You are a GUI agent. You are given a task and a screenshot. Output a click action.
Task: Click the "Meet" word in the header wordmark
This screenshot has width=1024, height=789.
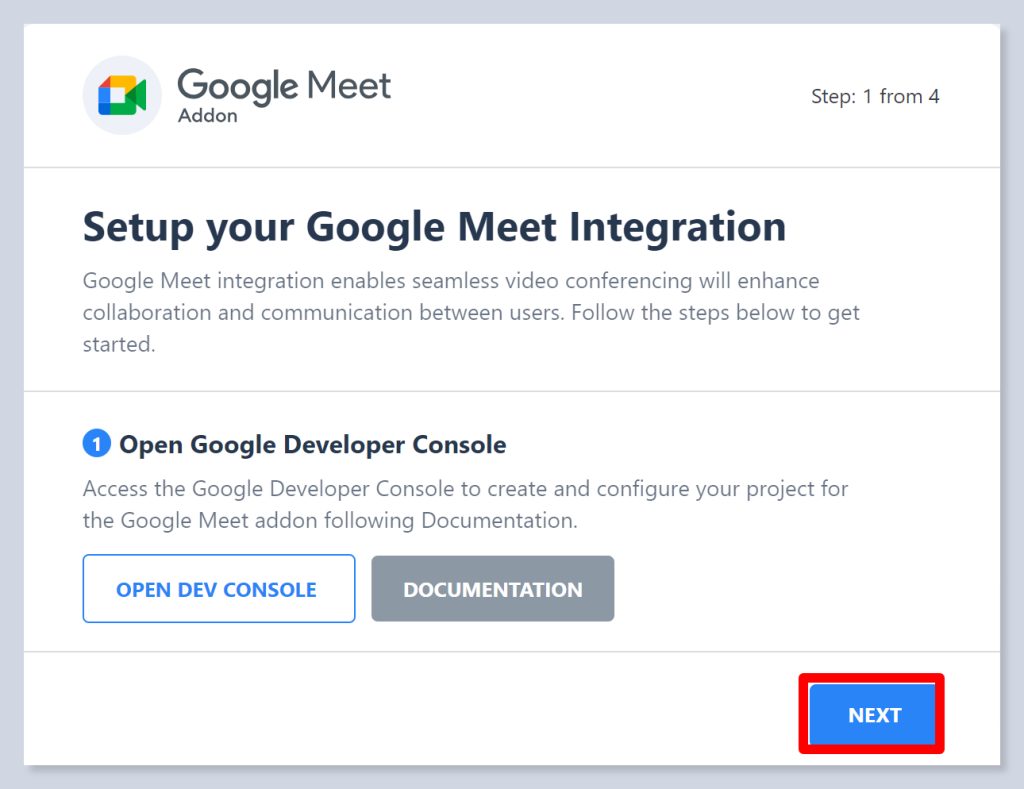tap(349, 86)
